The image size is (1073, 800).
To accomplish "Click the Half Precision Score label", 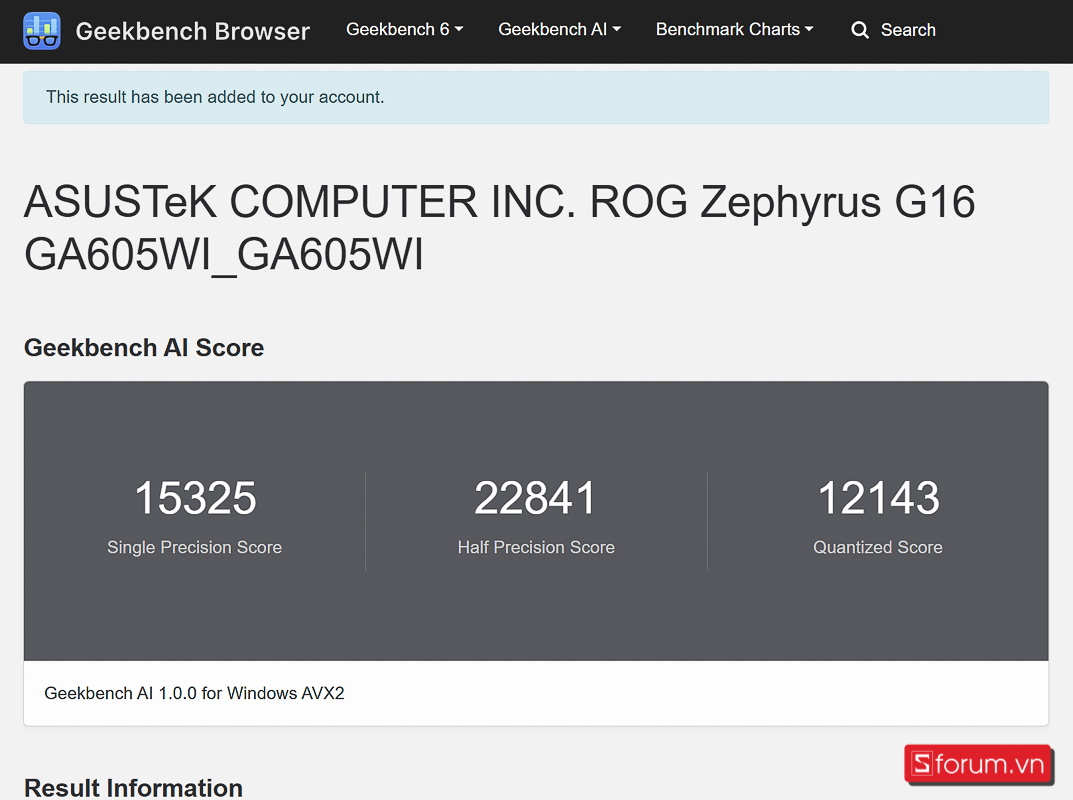I will coord(536,547).
